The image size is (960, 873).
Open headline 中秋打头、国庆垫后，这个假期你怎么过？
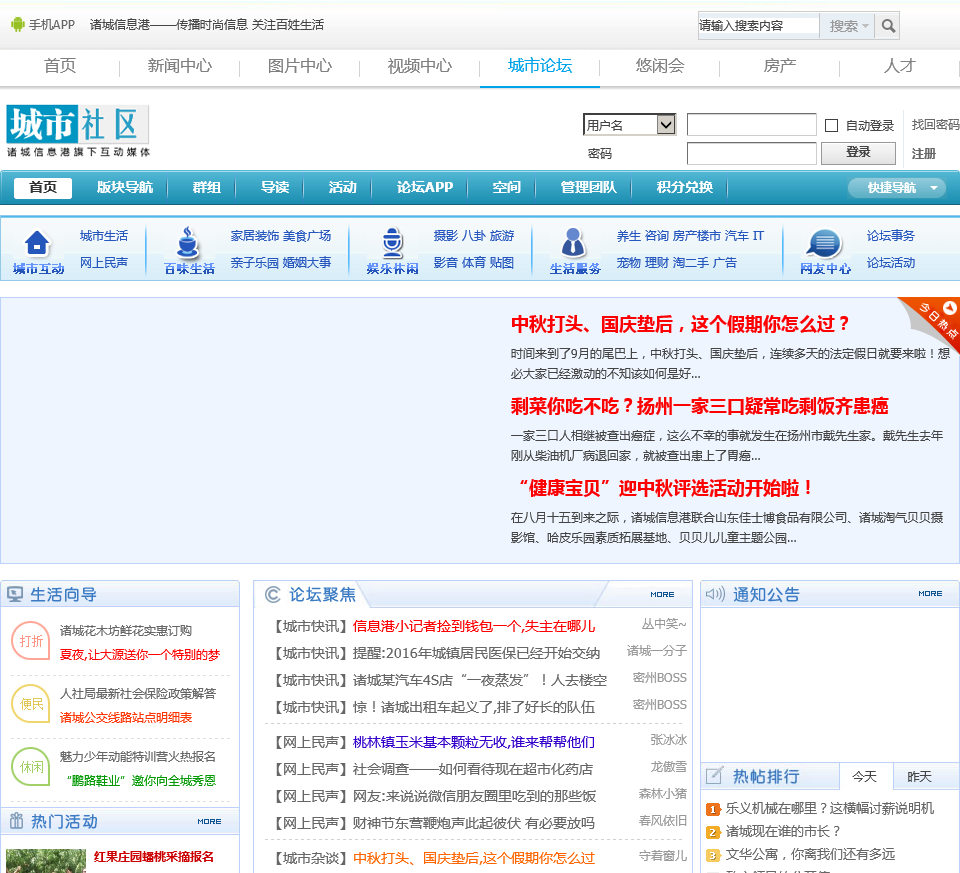[x=680, y=324]
